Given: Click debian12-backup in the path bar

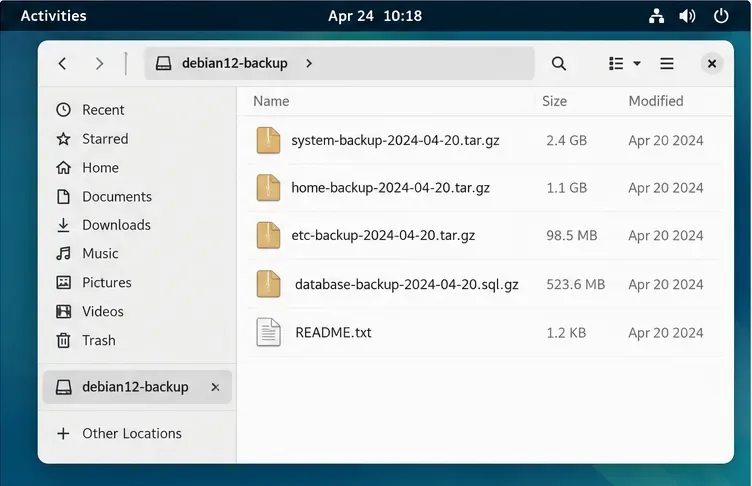Looking at the screenshot, I should point(235,63).
